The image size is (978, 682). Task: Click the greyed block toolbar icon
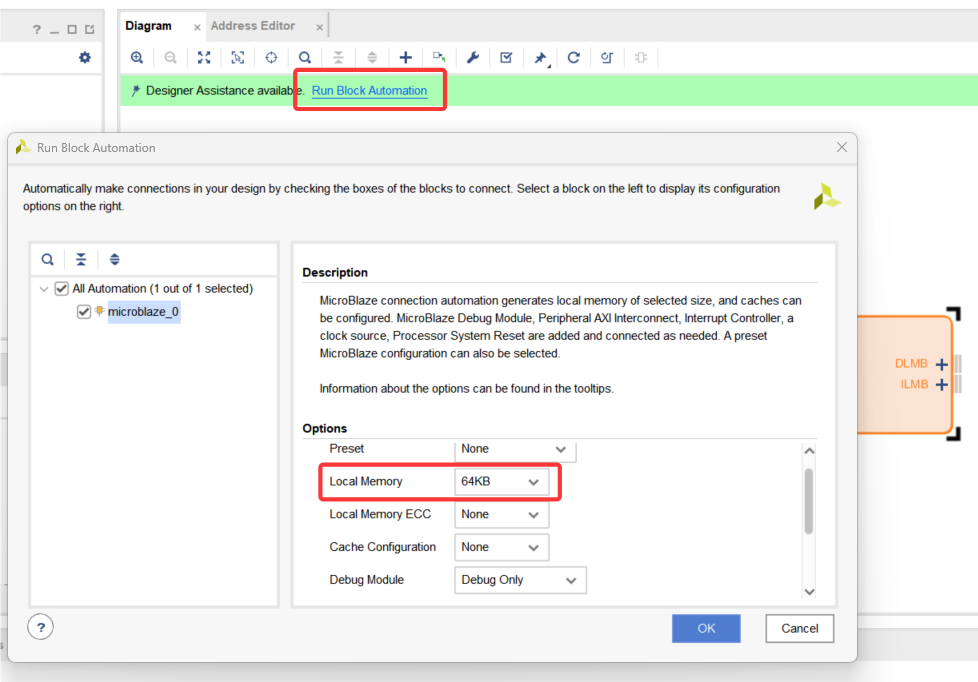[x=641, y=57]
